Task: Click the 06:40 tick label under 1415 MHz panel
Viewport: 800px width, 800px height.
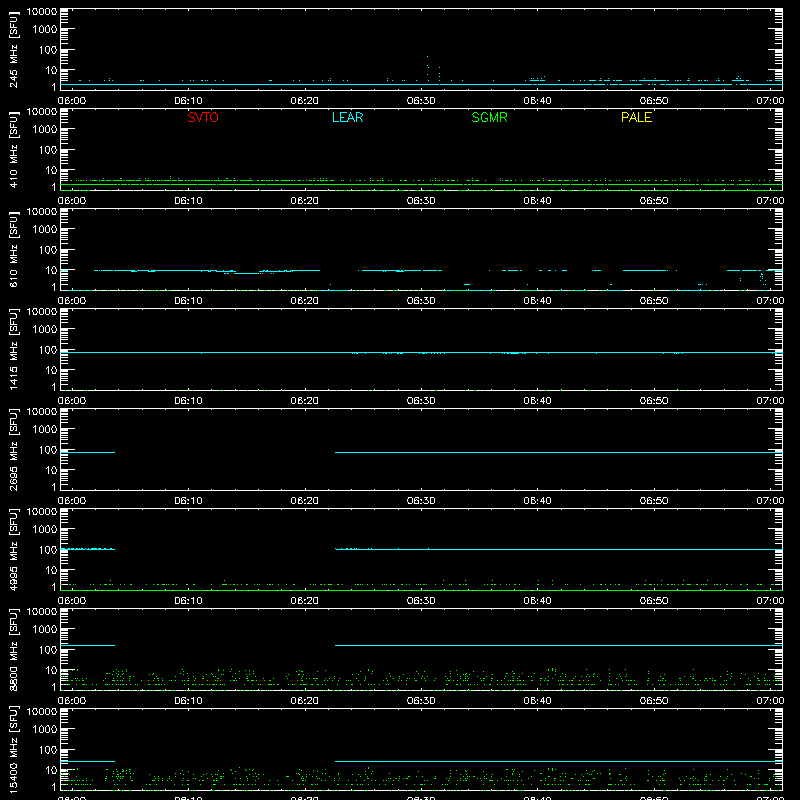Action: [x=537, y=401]
